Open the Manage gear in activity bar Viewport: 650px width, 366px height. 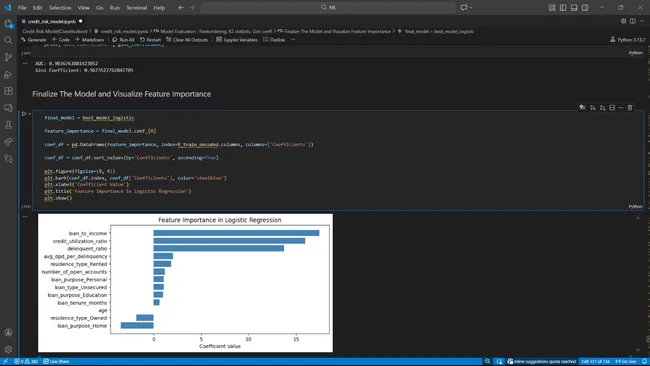pyautogui.click(x=8, y=349)
